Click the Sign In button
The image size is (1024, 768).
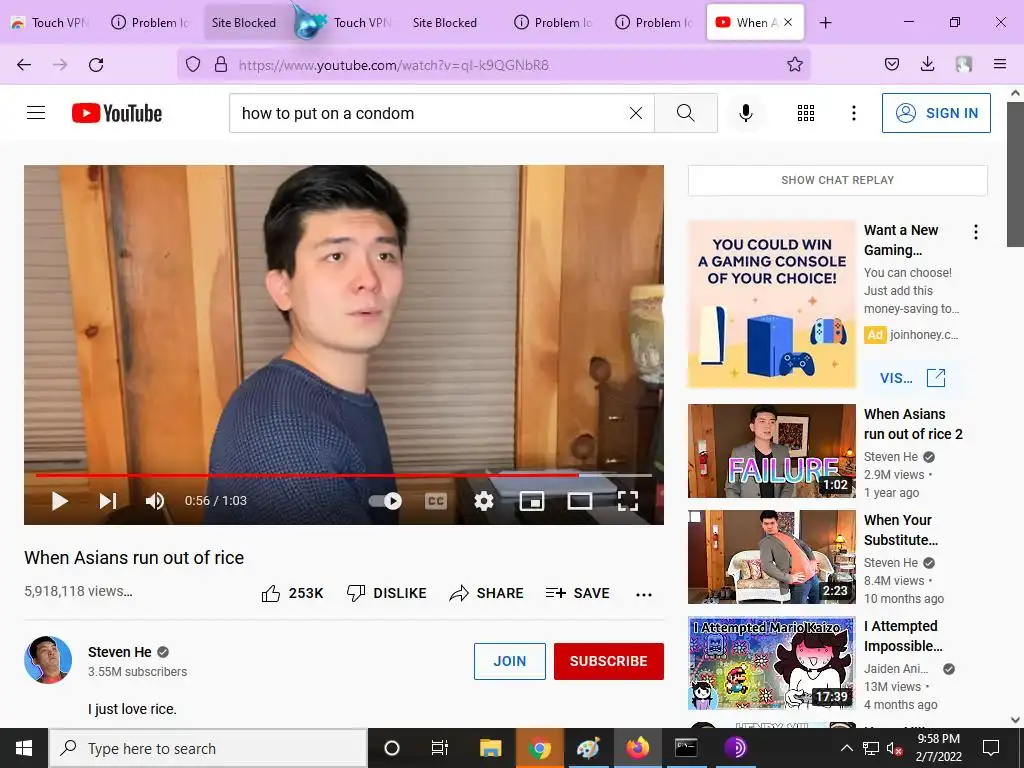pos(936,113)
